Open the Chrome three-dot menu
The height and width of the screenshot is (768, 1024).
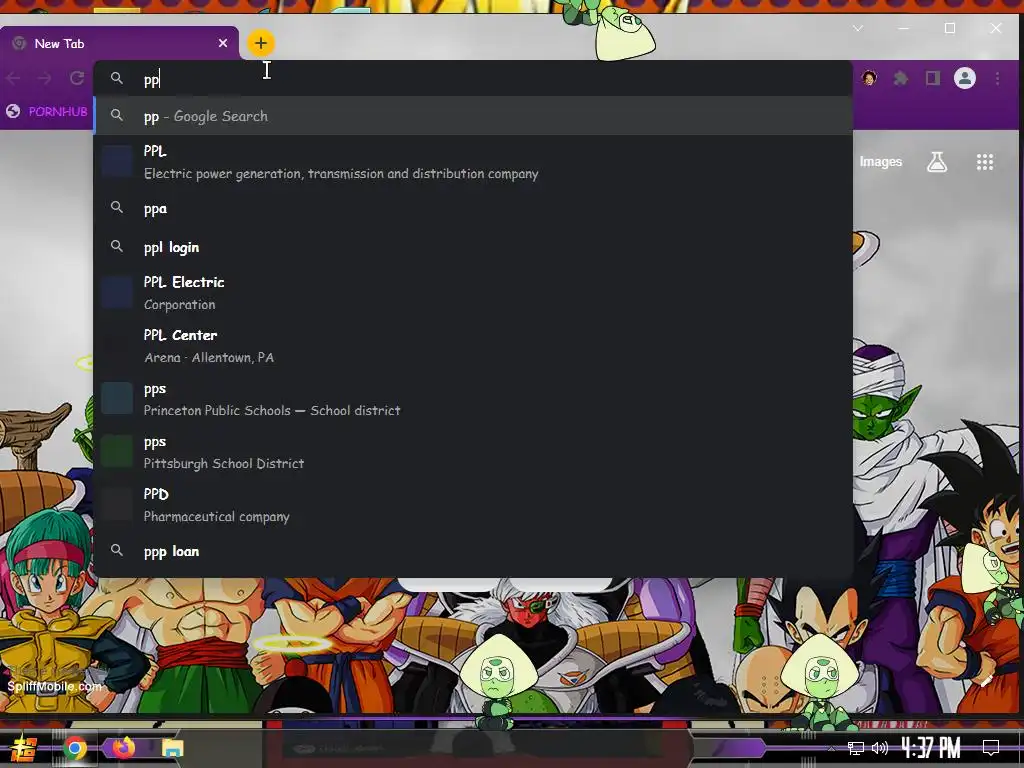tap(997, 78)
